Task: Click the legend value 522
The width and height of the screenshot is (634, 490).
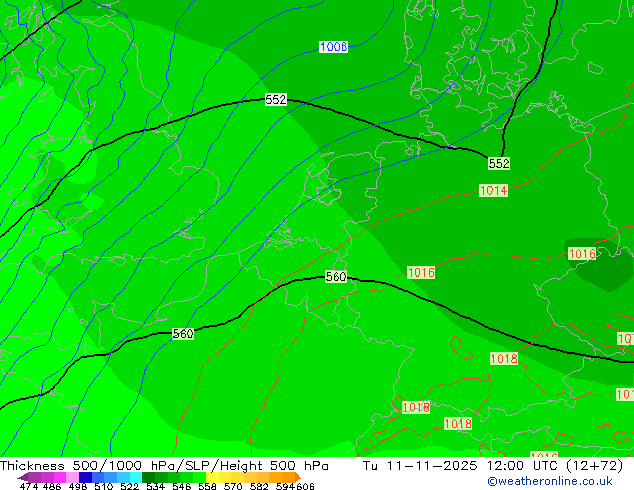Action: point(129,486)
